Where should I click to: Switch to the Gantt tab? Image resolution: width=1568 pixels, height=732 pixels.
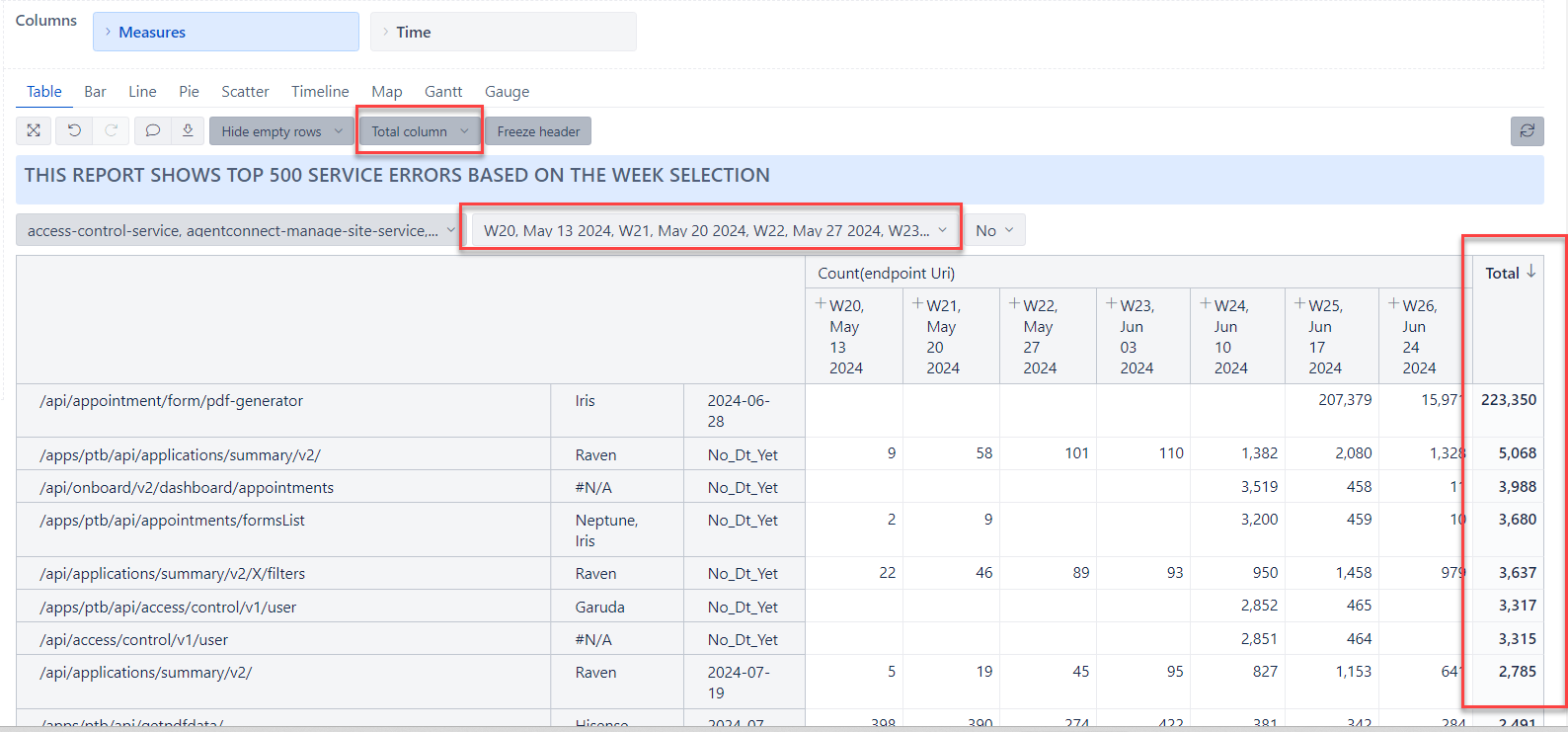click(443, 92)
